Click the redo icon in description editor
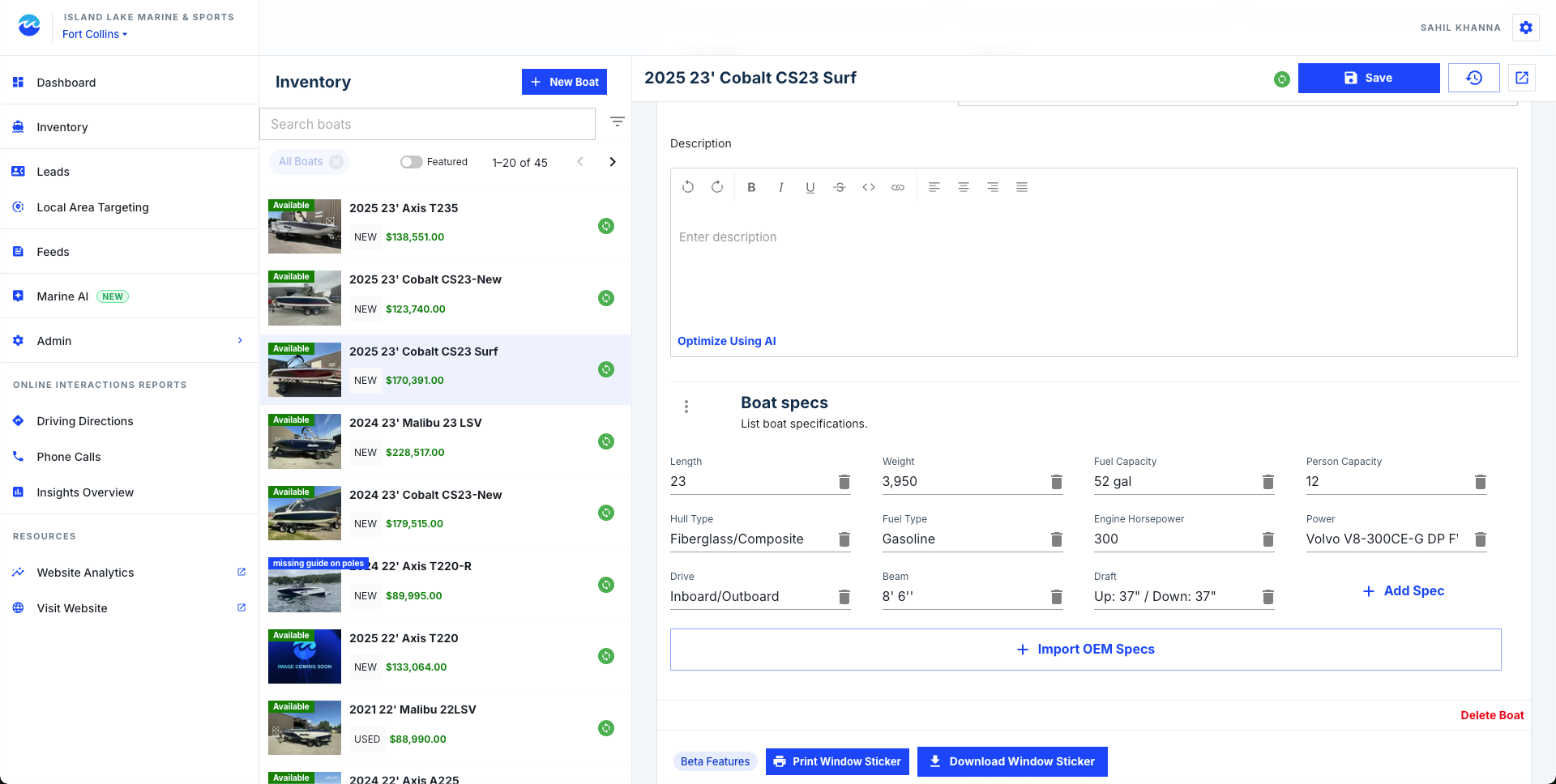1556x784 pixels. coord(717,187)
